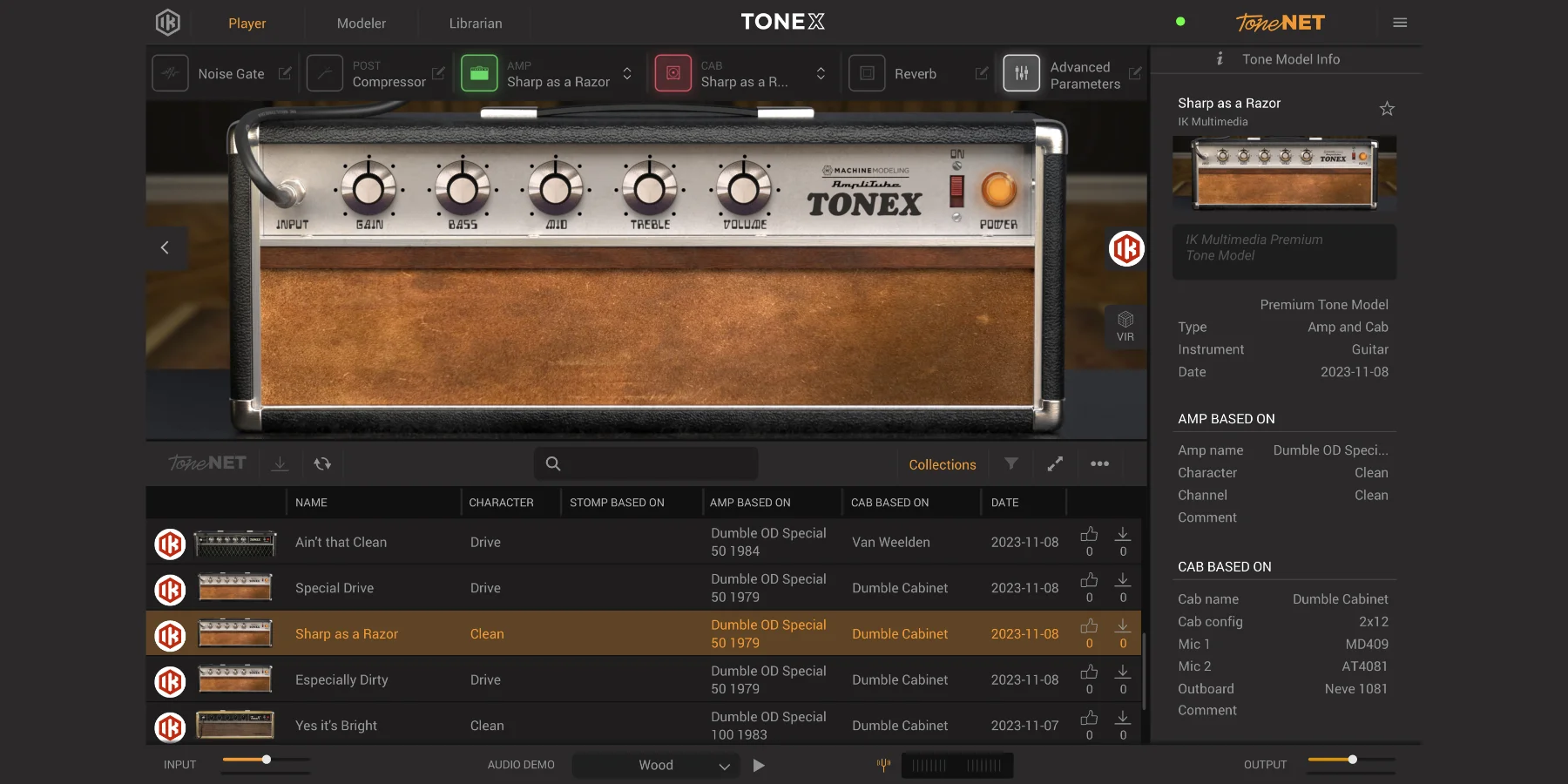The width and height of the screenshot is (1568, 784).
Task: Click the ToneNET filter icon
Action: pos(1010,464)
